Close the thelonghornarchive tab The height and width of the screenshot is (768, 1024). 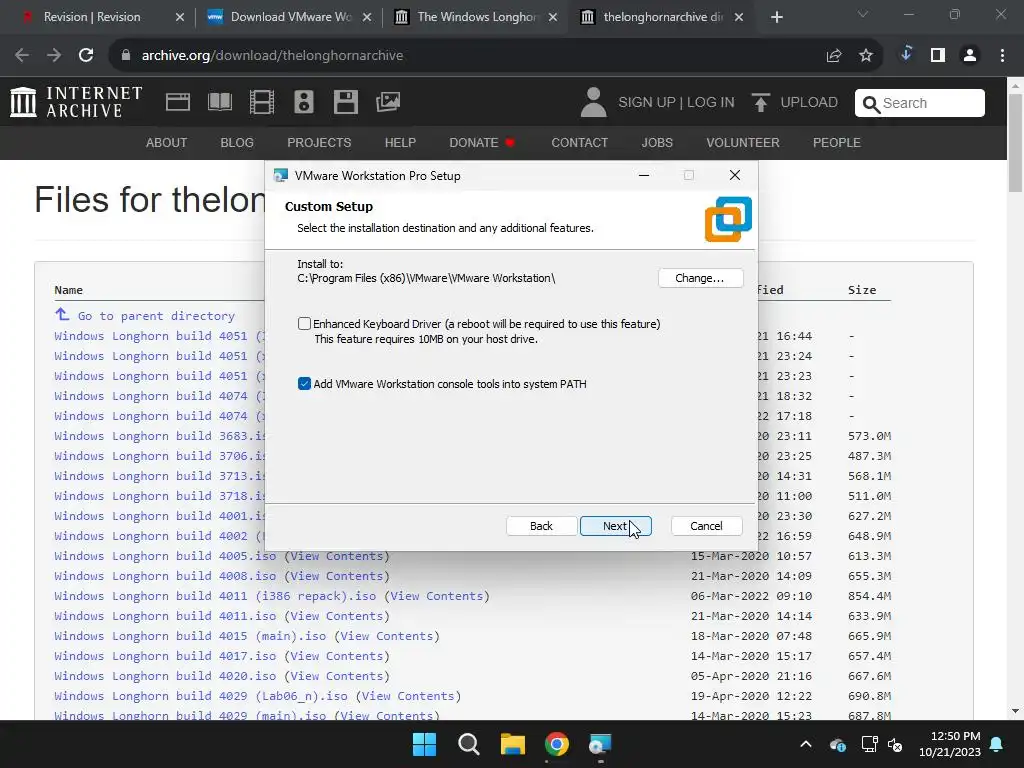pyautogui.click(x=739, y=17)
